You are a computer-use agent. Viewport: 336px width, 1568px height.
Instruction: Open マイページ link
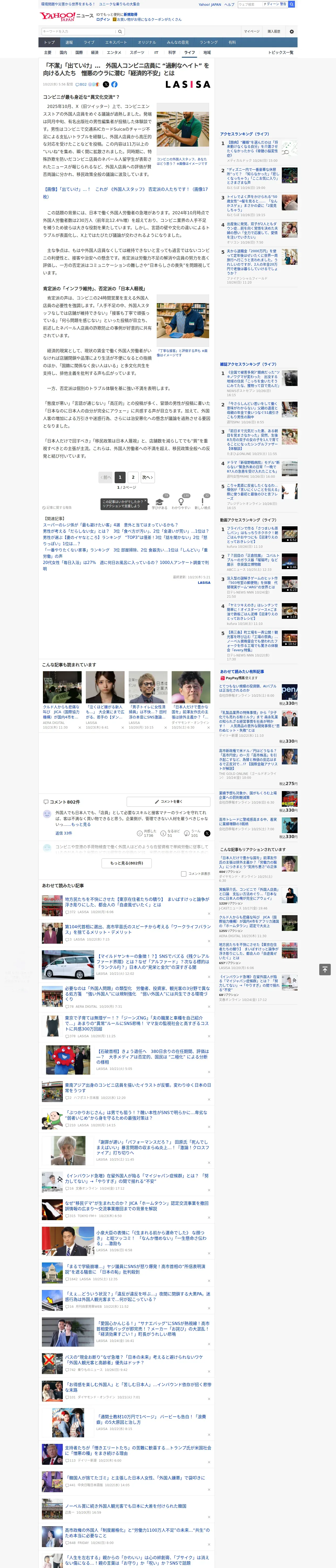click(251, 32)
